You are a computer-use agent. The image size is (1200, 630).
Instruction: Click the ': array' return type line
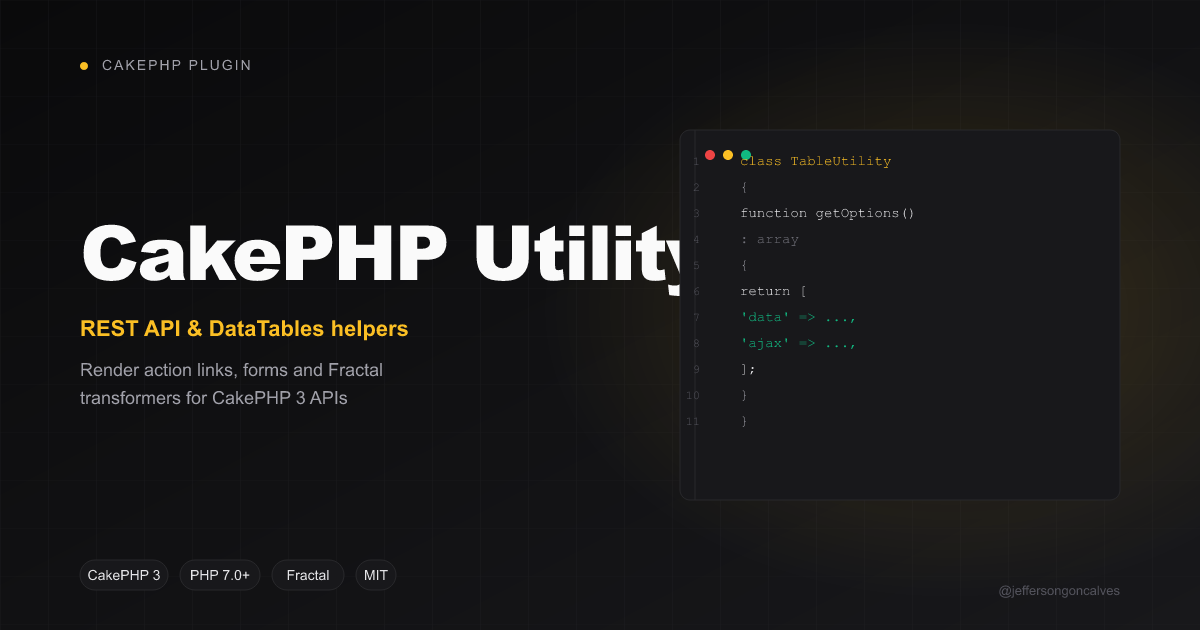point(770,239)
